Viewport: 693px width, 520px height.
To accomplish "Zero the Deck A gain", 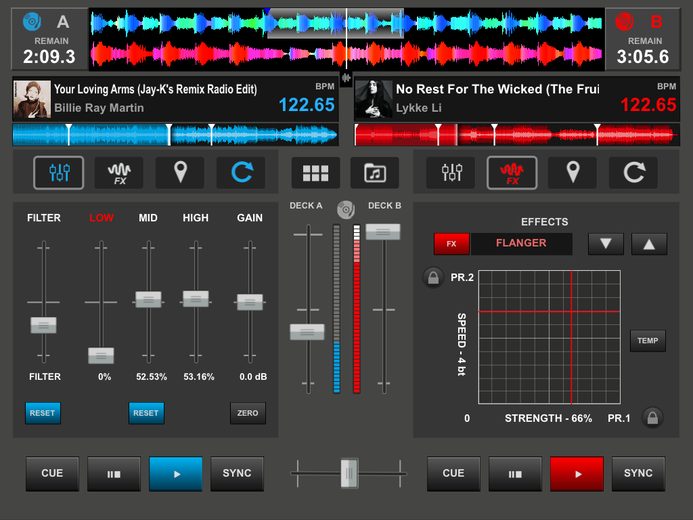I will point(248,413).
